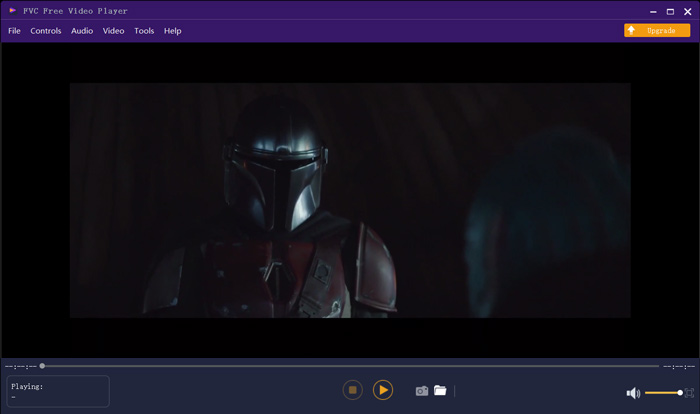Open the Video menu
This screenshot has height=414, width=700.
(x=113, y=31)
